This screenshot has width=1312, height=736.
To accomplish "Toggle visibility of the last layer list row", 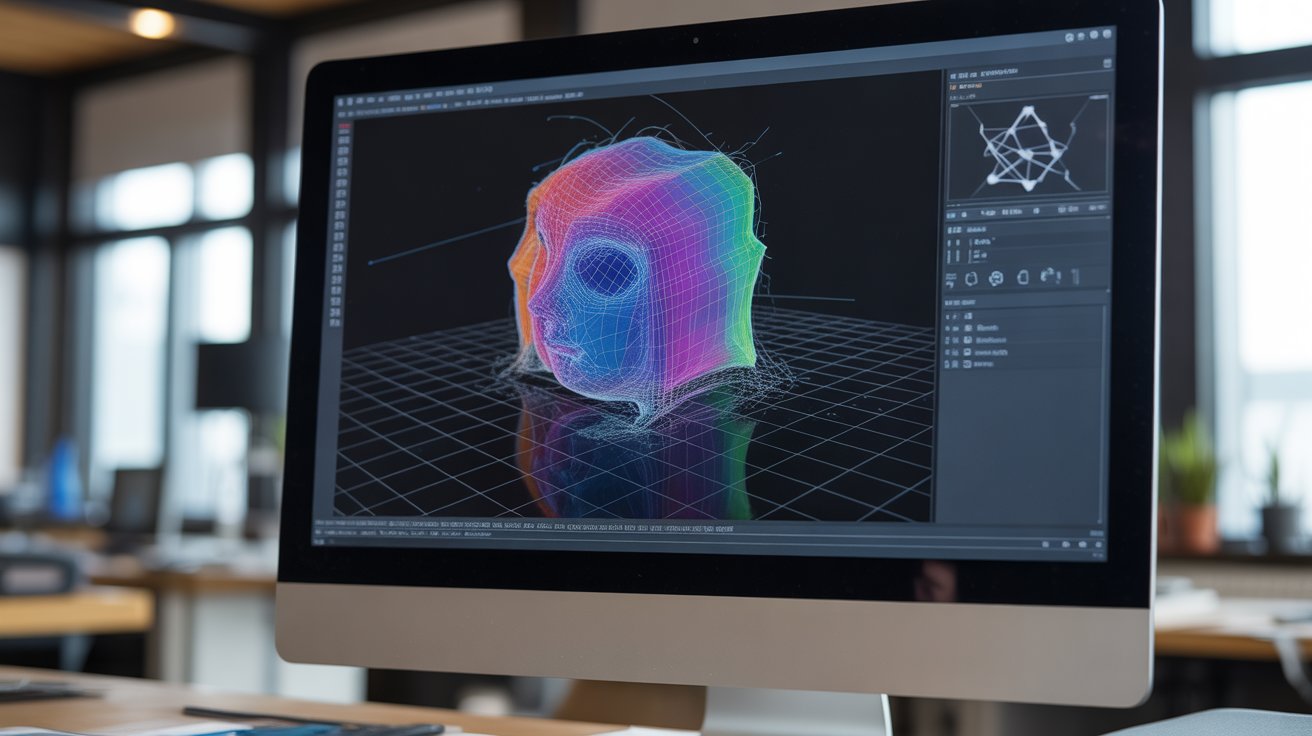I will click(x=947, y=363).
